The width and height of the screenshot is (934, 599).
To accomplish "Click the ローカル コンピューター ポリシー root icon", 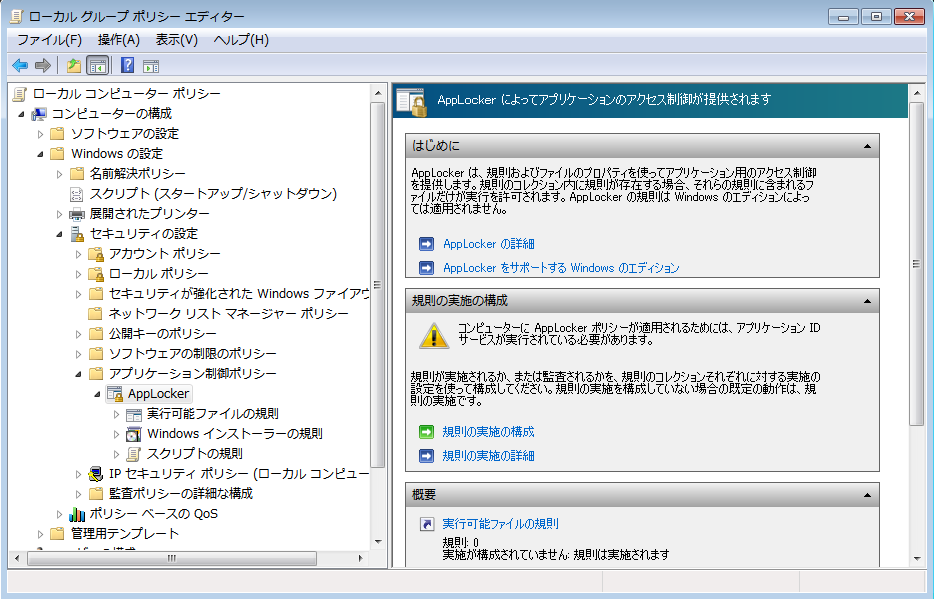I will click(20, 93).
